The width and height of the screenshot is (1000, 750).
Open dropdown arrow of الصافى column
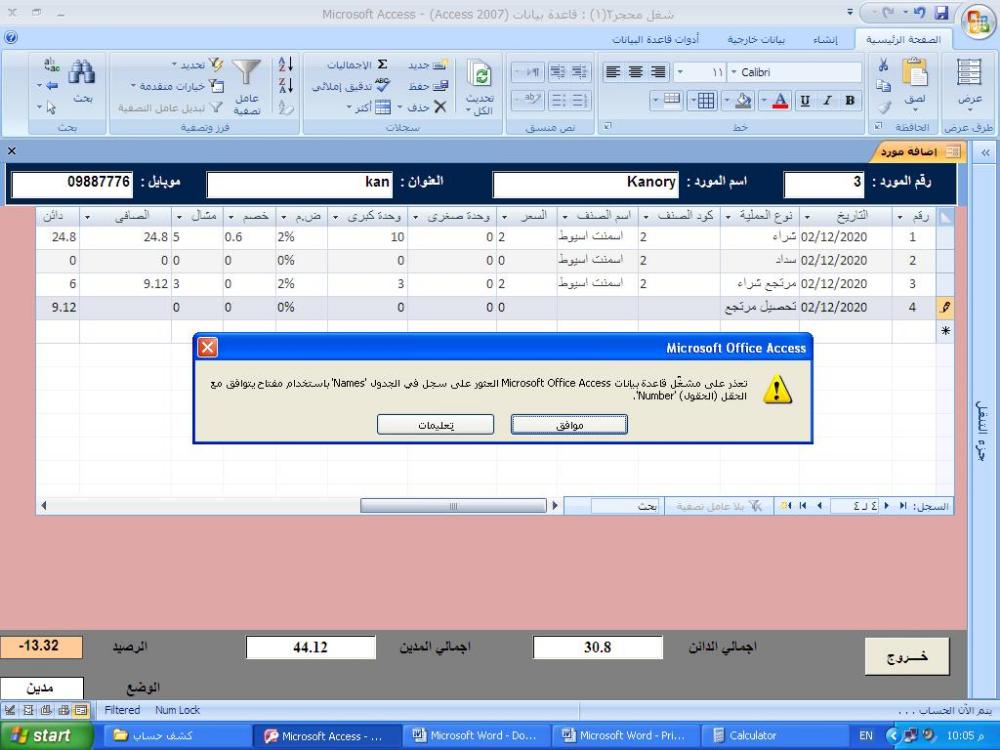point(87,217)
